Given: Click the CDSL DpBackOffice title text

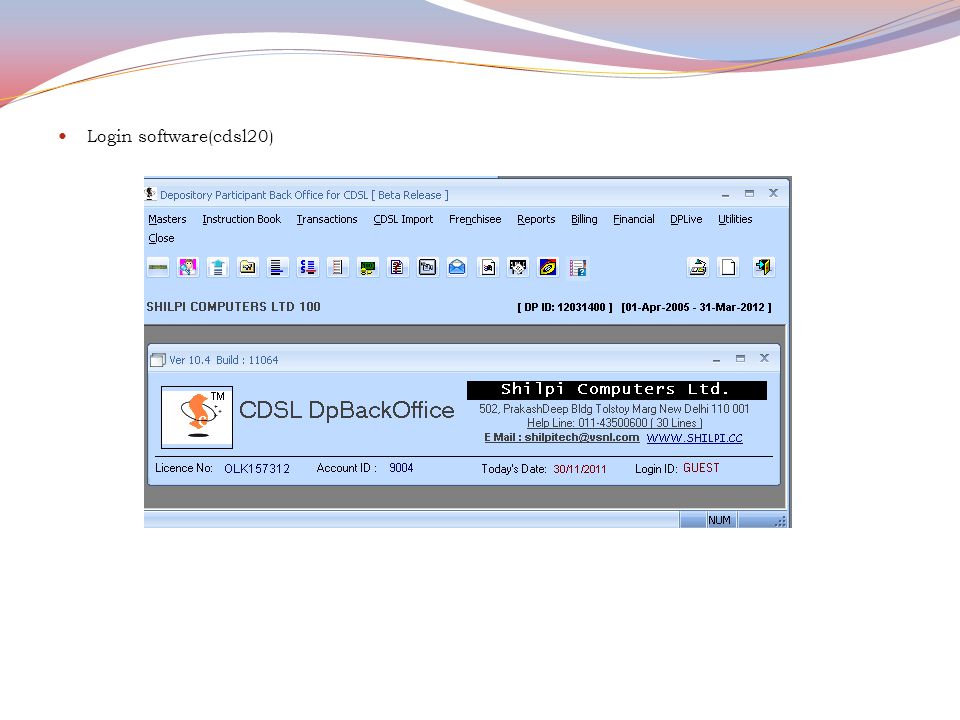Looking at the screenshot, I should pyautogui.click(x=347, y=410).
